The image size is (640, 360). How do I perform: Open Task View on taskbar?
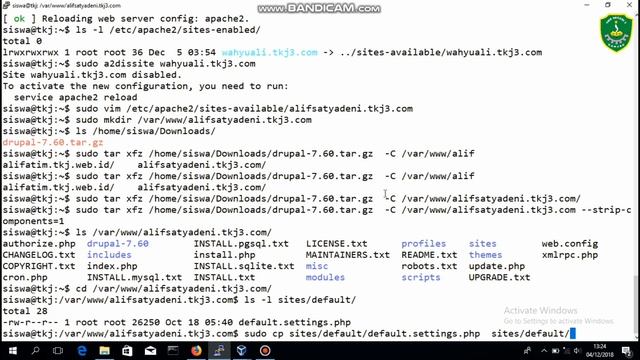[x=58, y=351]
